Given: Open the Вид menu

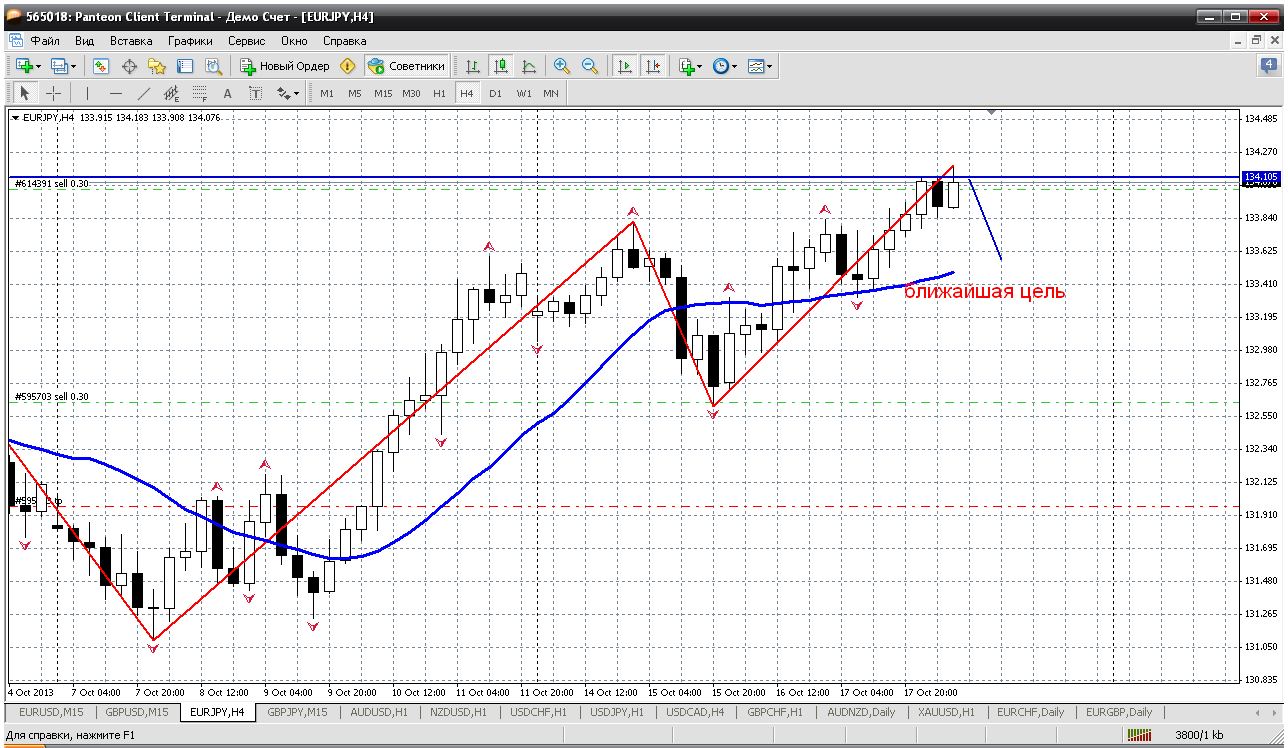Looking at the screenshot, I should (85, 41).
